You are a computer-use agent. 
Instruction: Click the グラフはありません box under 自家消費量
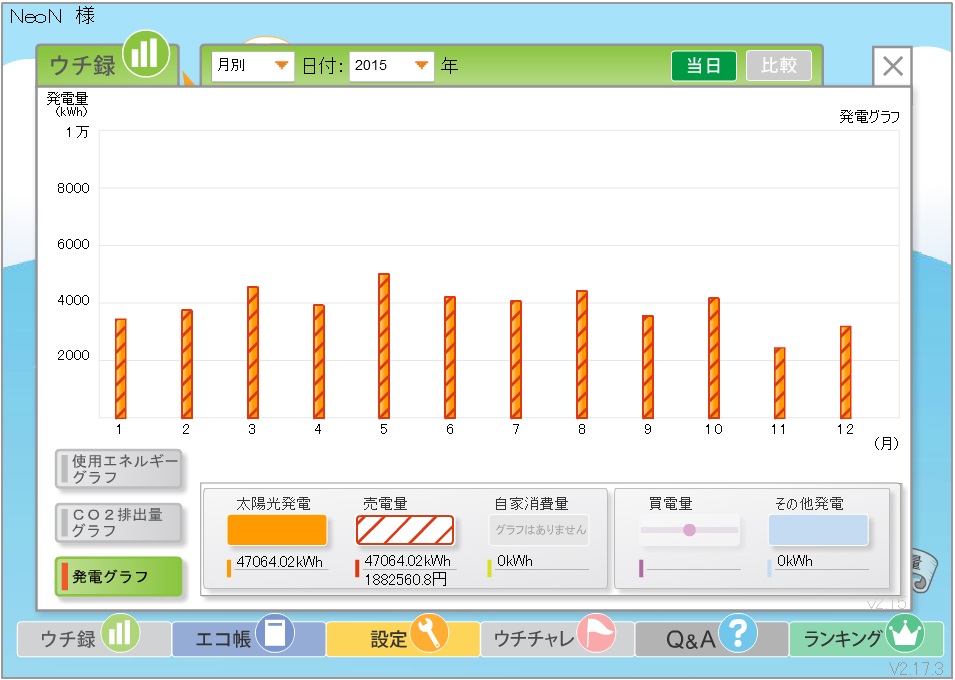click(x=540, y=529)
